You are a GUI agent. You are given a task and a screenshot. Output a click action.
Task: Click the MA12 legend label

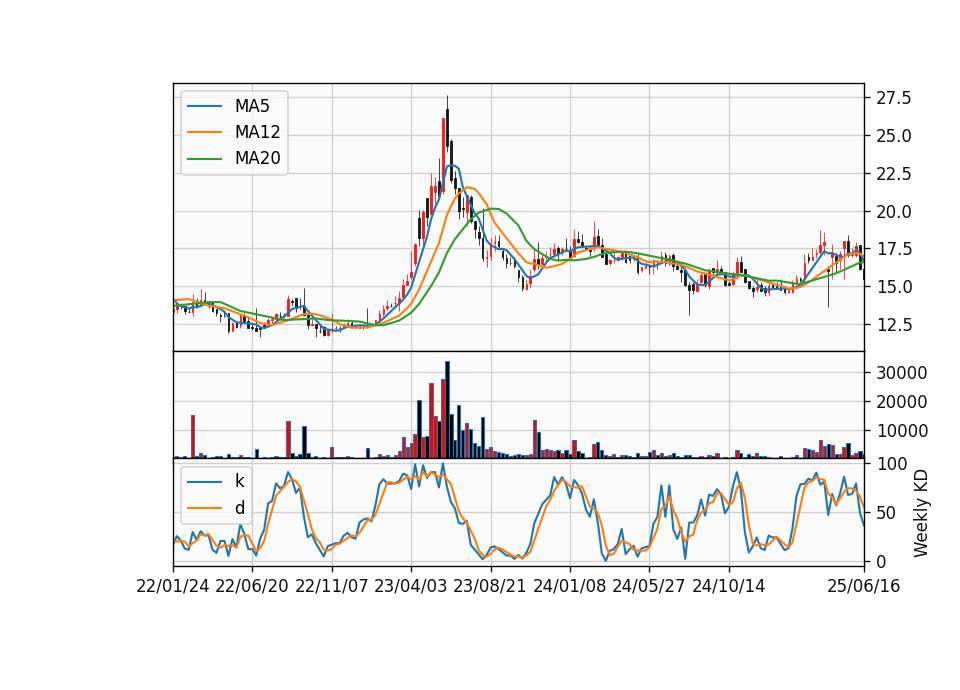[x=257, y=132]
